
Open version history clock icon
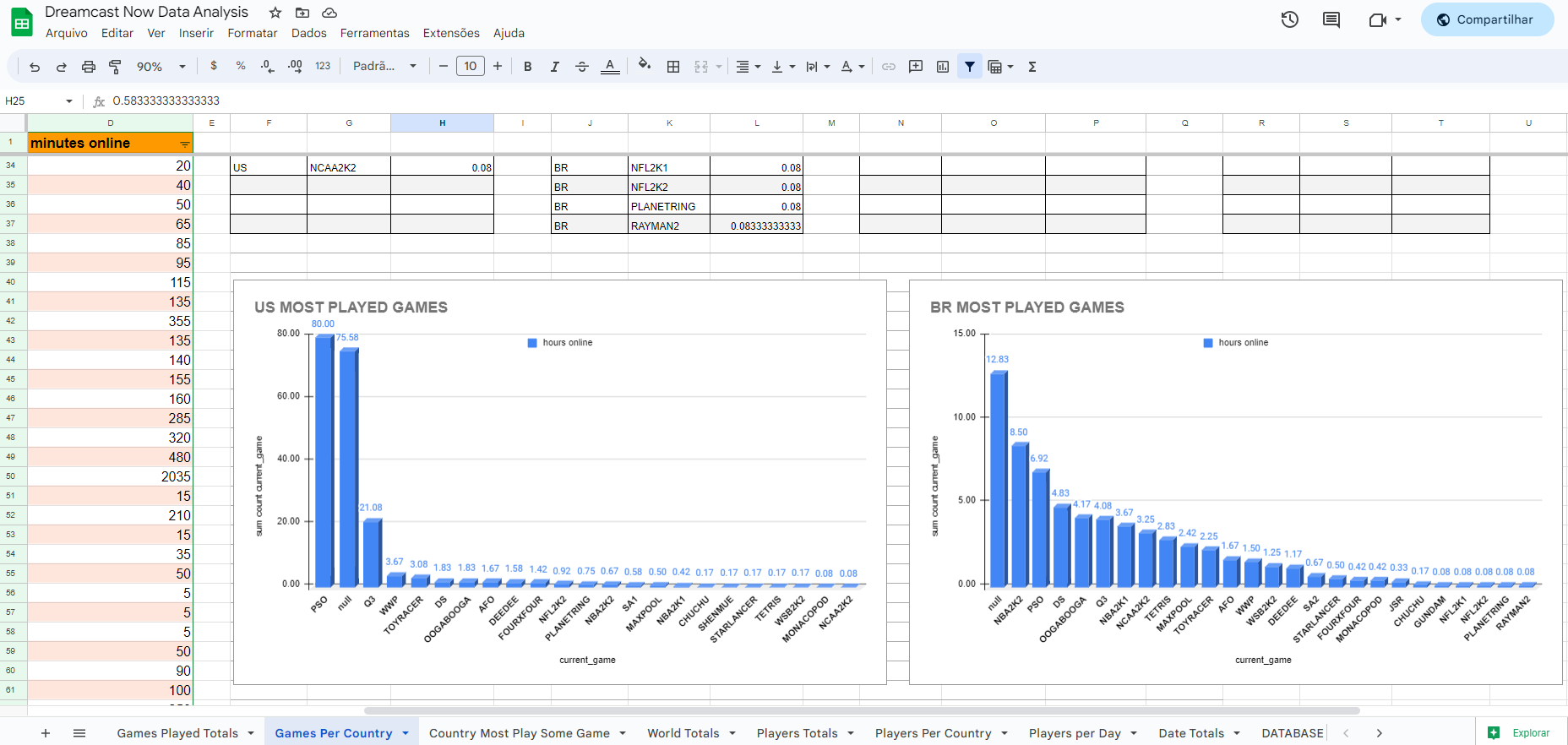[1290, 19]
